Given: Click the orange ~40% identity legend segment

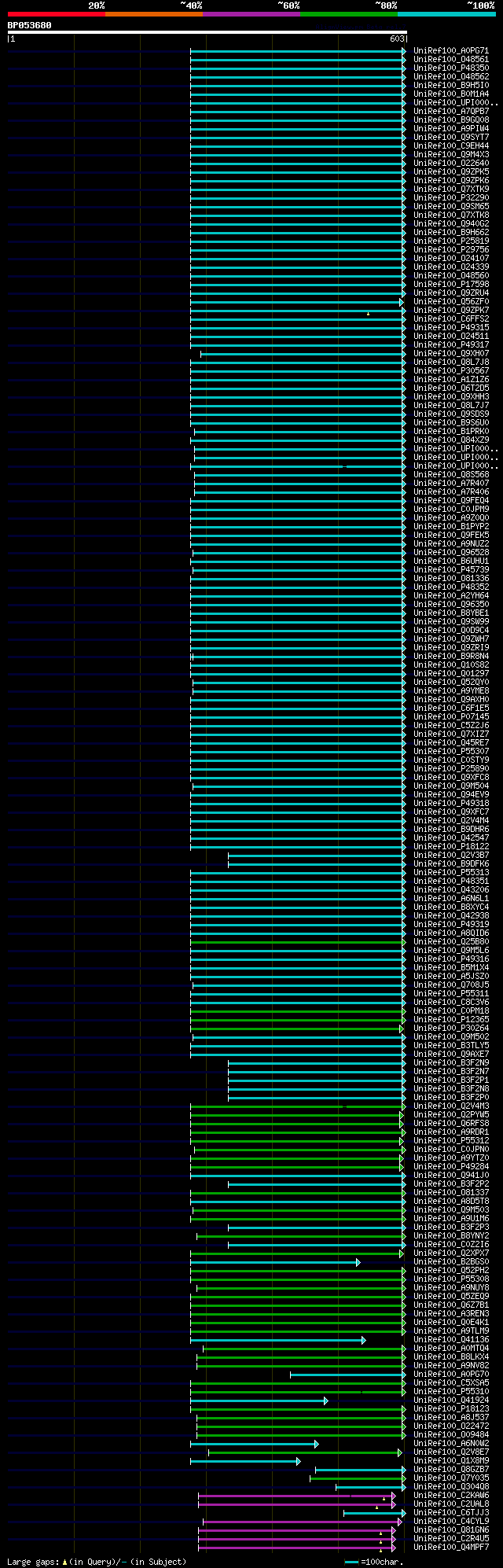Looking at the screenshot, I should pos(154,14).
